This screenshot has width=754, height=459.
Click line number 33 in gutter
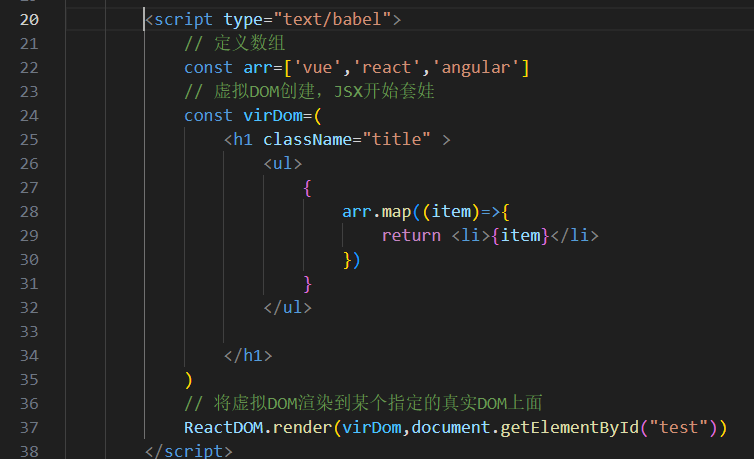29,332
